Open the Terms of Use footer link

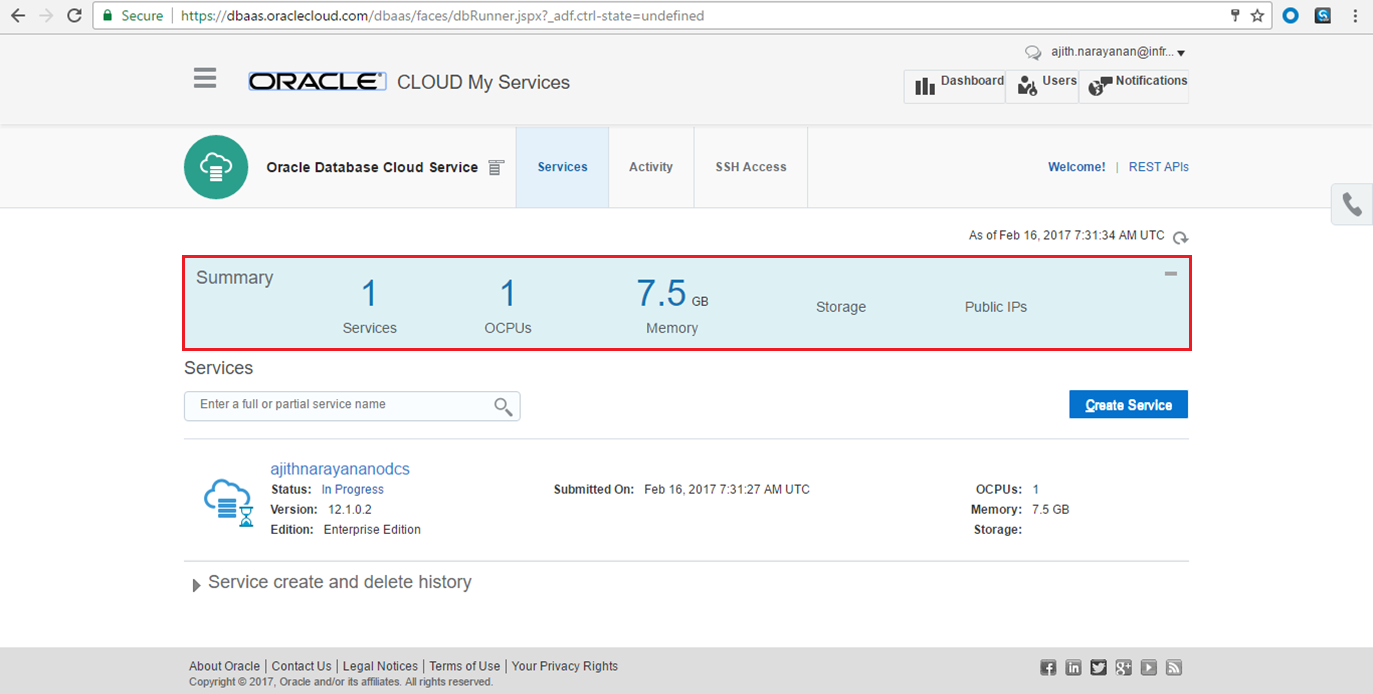tap(464, 666)
